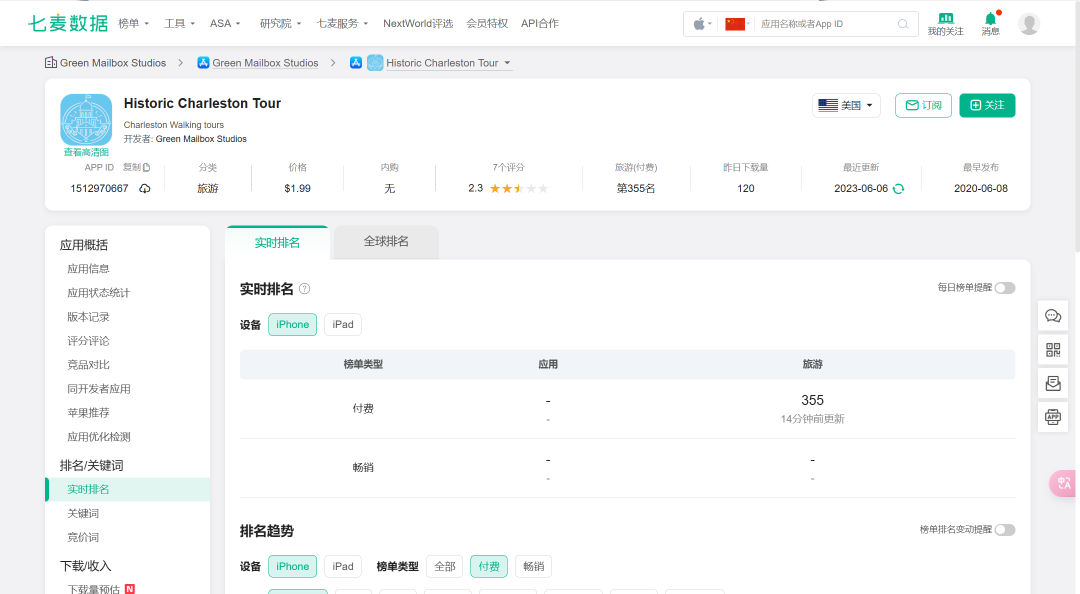Select iPhone device in 实时排名

point(293,325)
